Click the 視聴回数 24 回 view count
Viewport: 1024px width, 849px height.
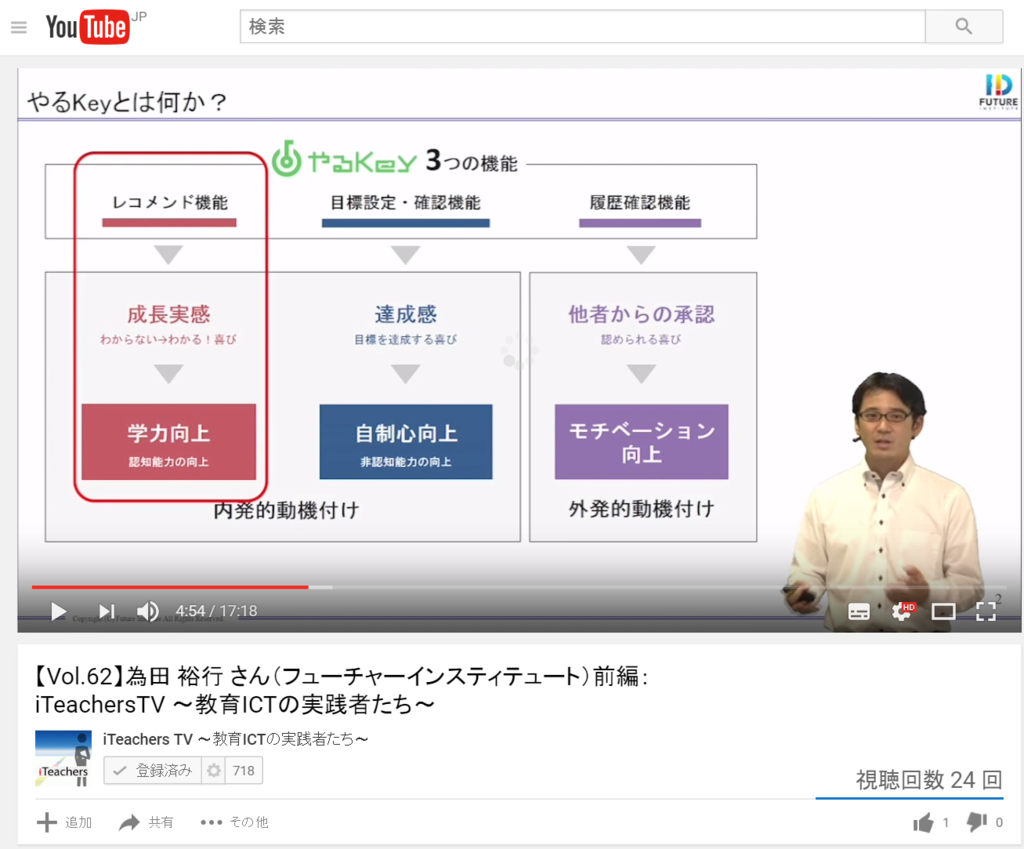pos(929,780)
